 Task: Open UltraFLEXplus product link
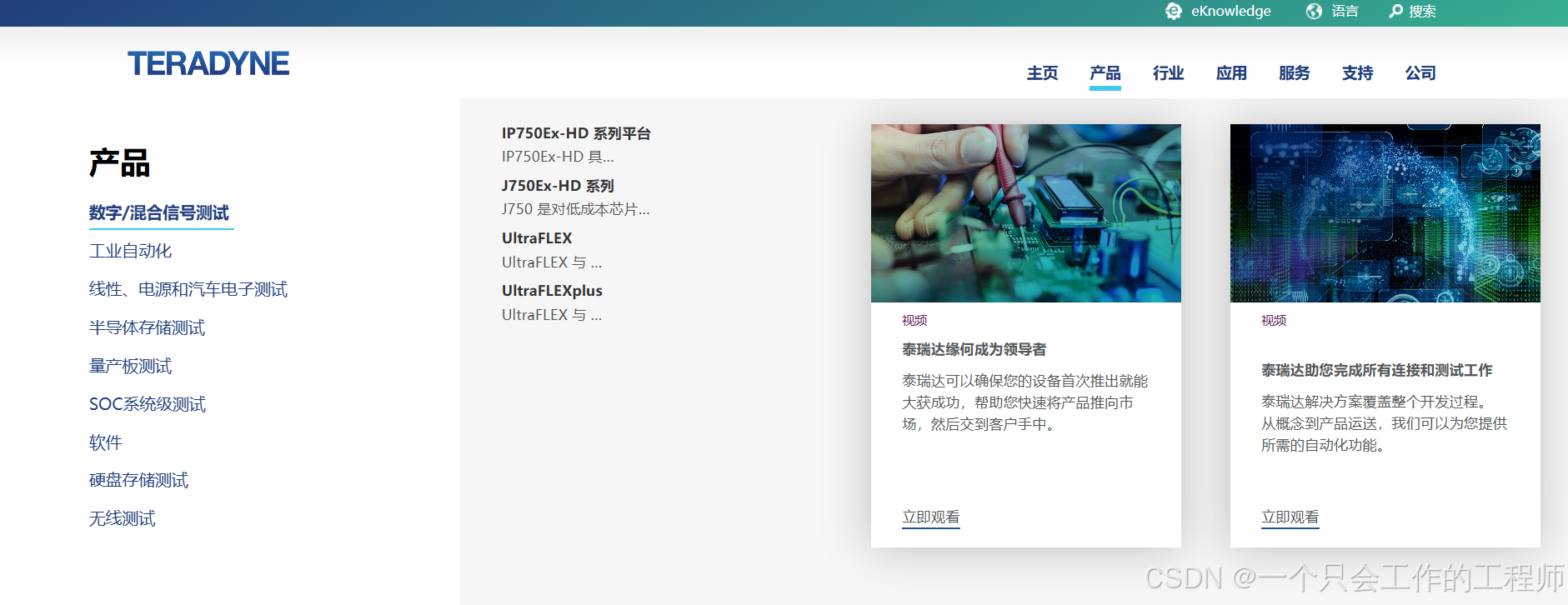(552, 291)
